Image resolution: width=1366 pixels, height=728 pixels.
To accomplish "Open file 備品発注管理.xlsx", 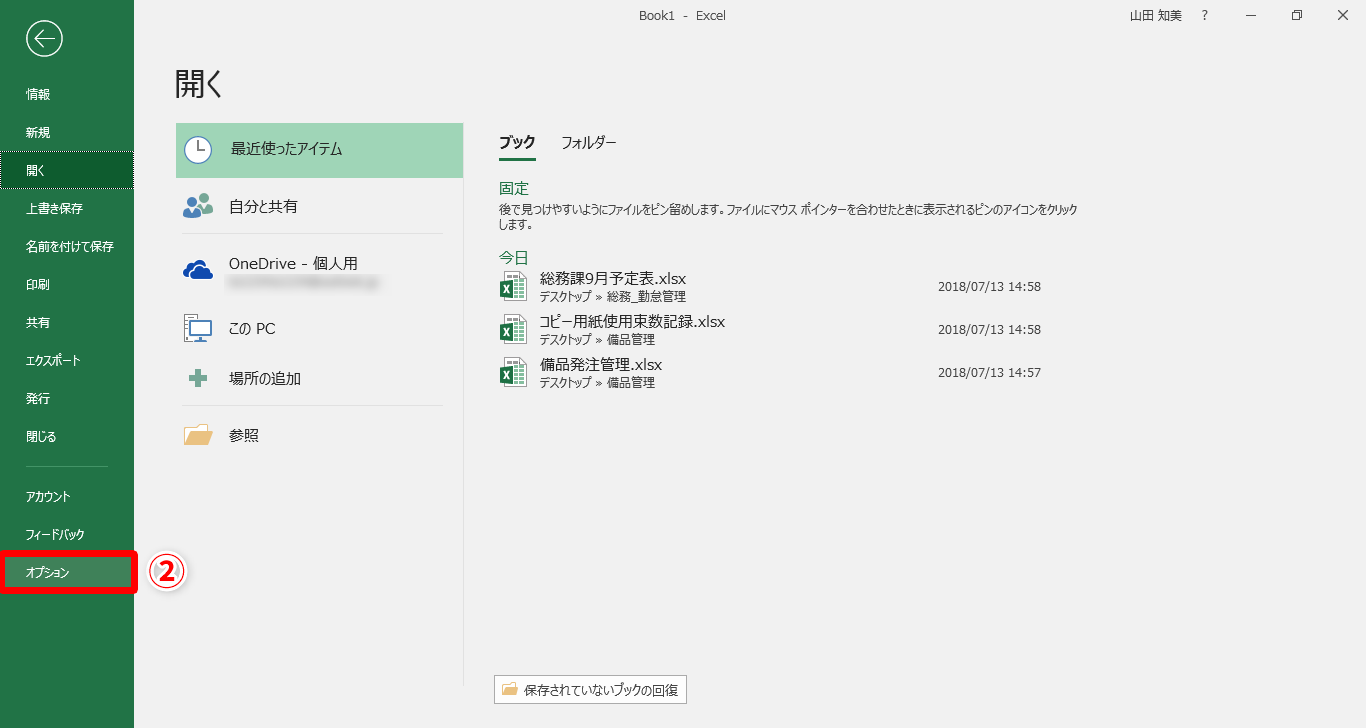I will 601,364.
